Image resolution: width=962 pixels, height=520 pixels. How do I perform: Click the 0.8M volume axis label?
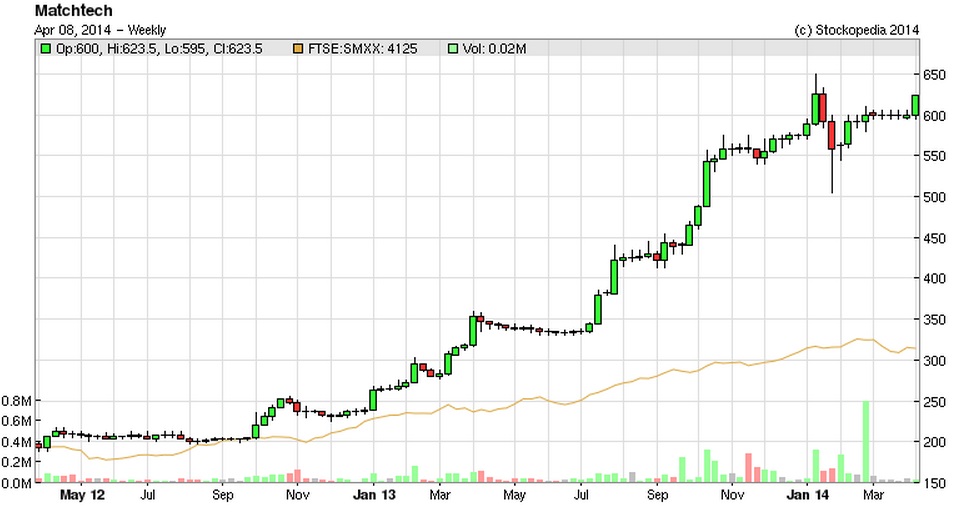coord(17,401)
